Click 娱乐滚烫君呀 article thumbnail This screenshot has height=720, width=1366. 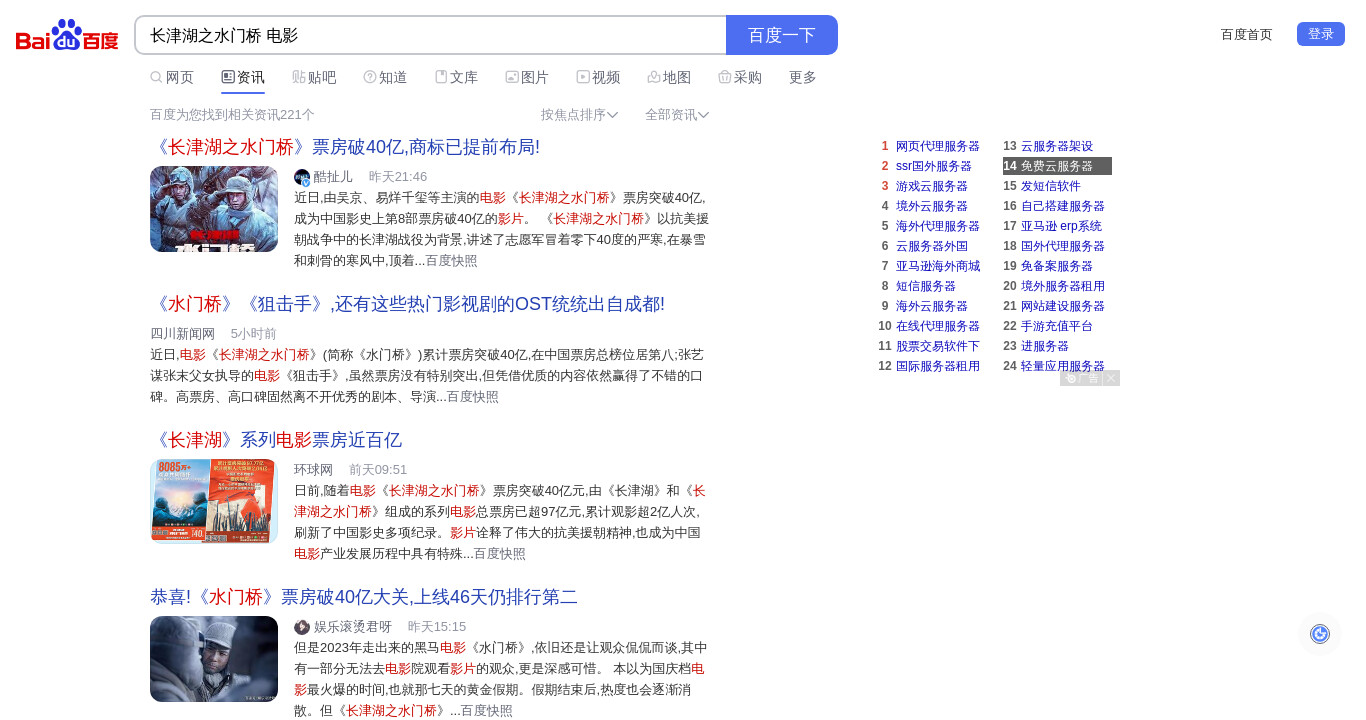tap(214, 659)
